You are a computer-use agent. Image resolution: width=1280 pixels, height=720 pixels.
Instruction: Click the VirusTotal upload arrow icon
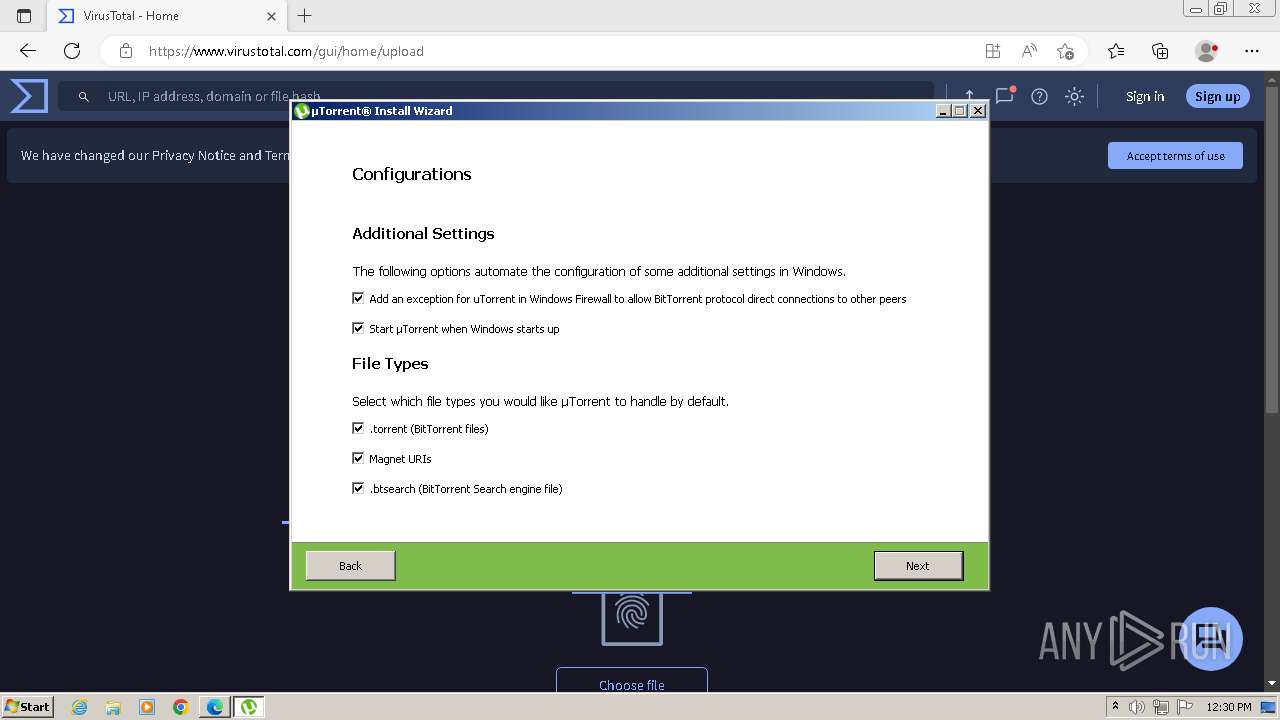tap(969, 96)
